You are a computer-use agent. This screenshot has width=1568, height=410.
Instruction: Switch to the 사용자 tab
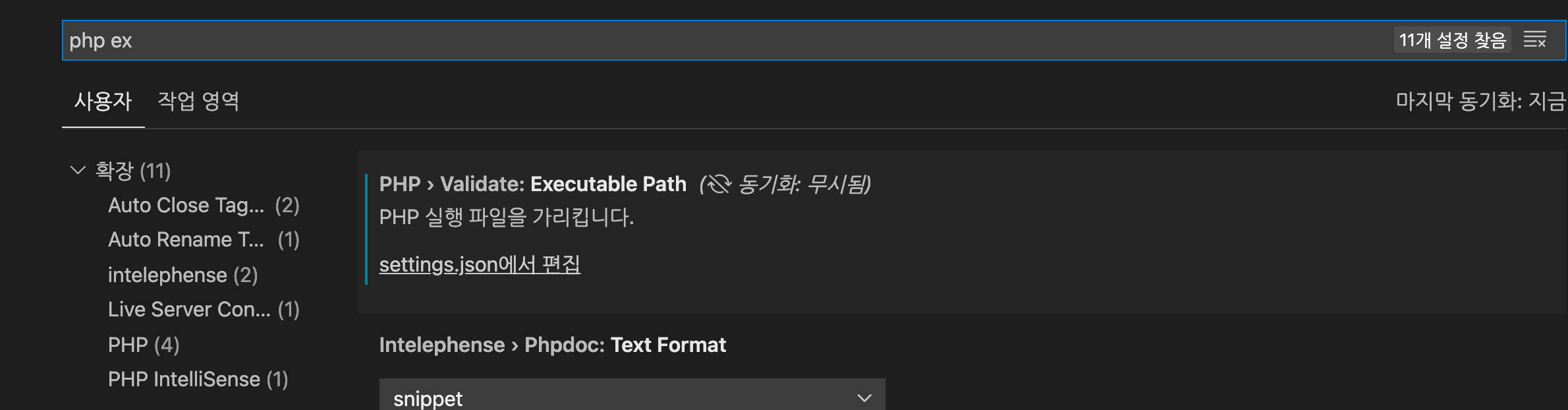(103, 101)
